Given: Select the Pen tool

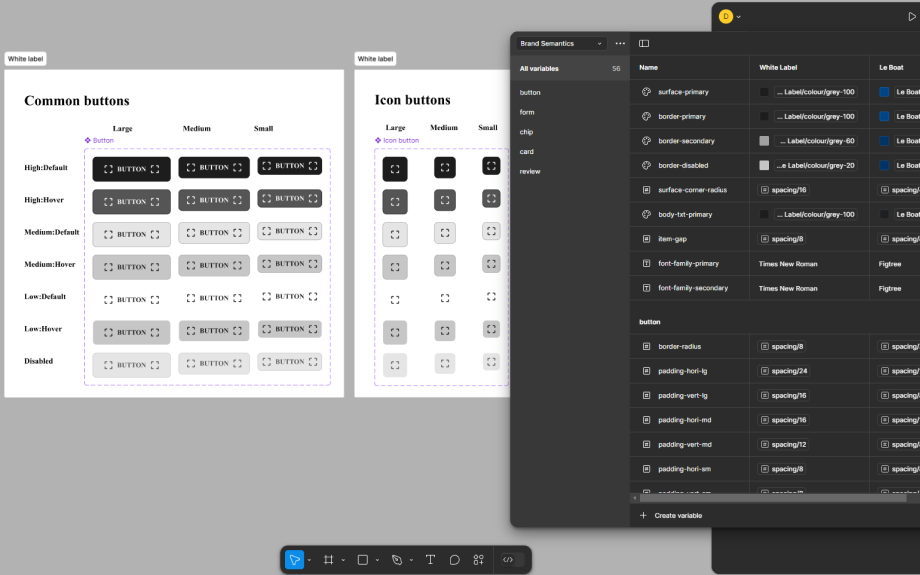Looking at the screenshot, I should click(x=397, y=560).
